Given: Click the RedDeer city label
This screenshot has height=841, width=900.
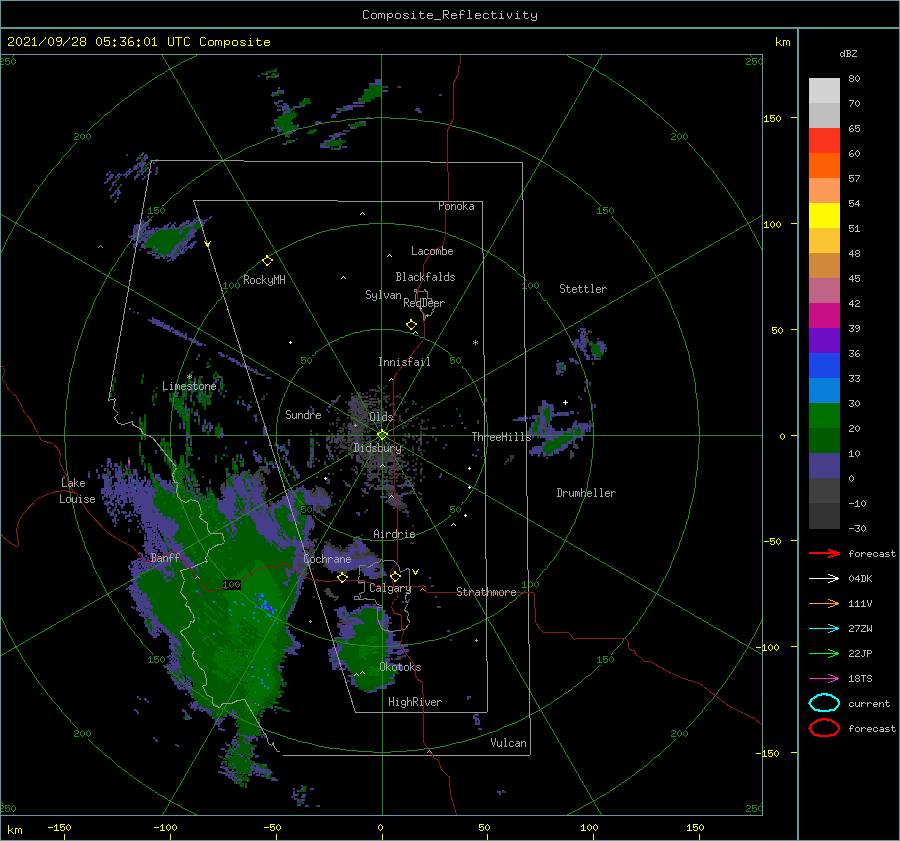Looking at the screenshot, I should point(424,303).
